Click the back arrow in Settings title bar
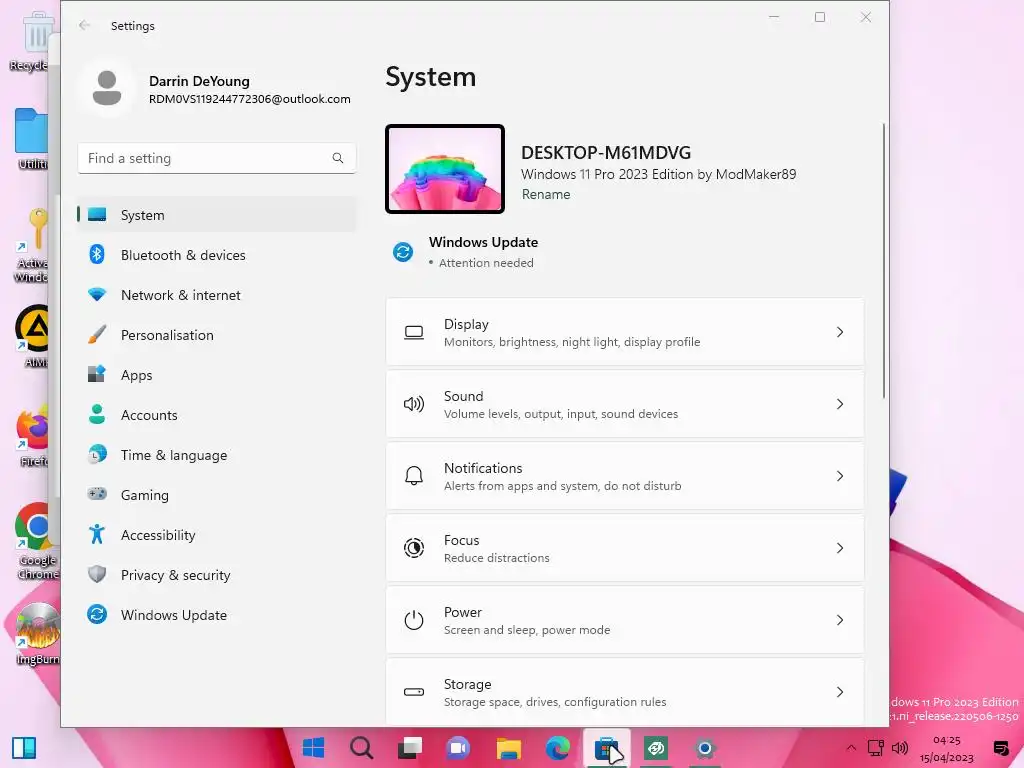 (84, 25)
